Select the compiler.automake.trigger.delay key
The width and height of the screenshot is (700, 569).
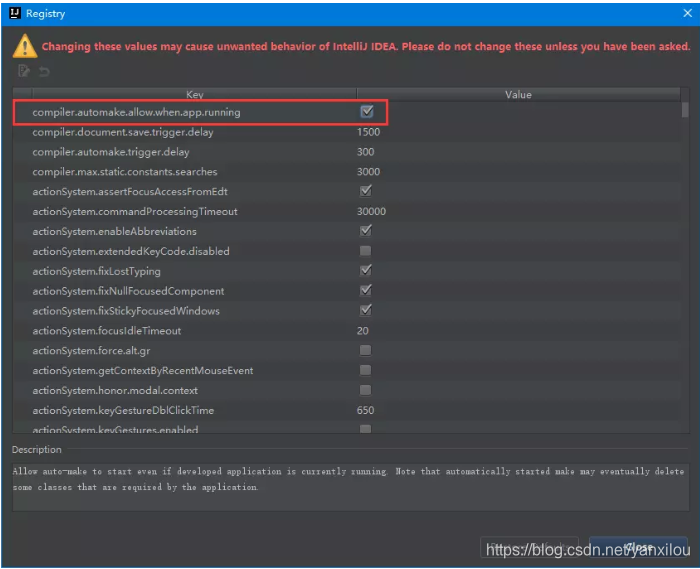point(111,152)
